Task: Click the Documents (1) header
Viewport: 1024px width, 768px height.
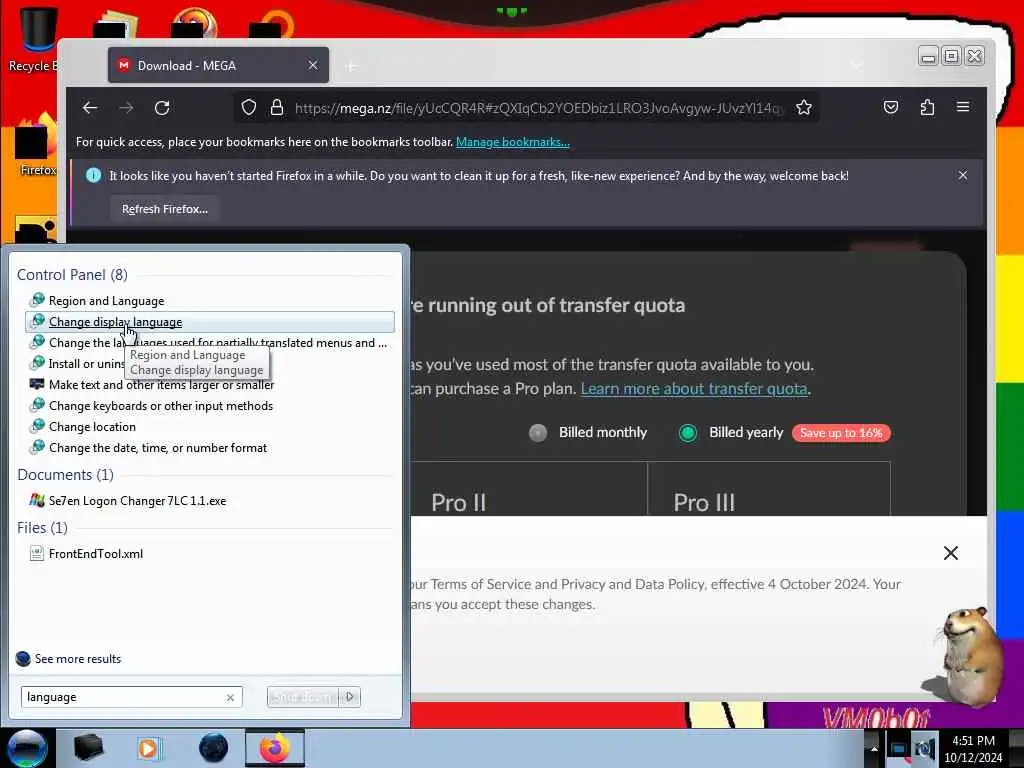Action: pyautogui.click(x=65, y=475)
